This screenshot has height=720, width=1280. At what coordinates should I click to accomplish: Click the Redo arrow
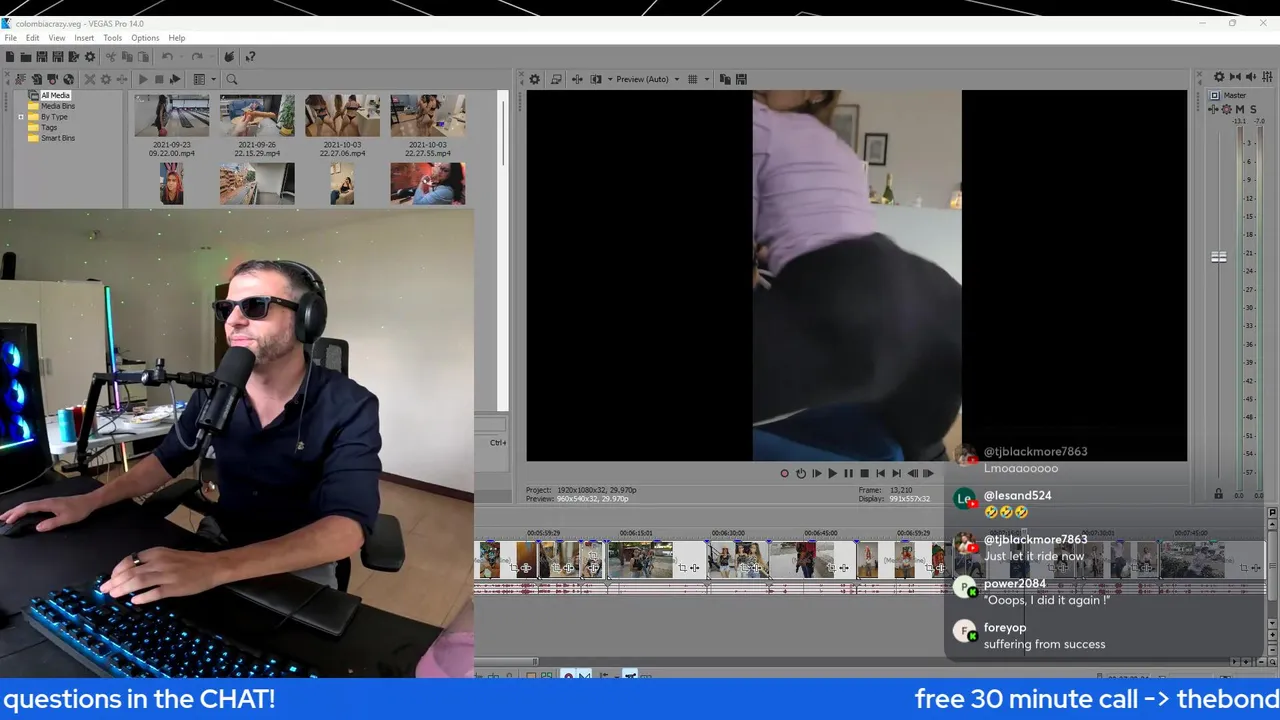pyautogui.click(x=197, y=57)
